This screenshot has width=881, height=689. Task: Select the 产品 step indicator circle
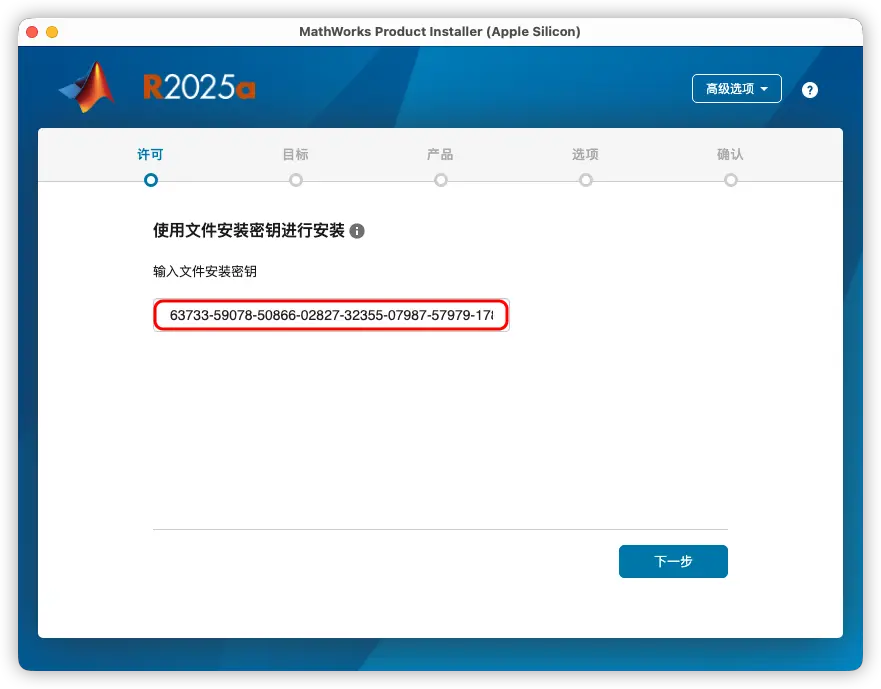440,180
